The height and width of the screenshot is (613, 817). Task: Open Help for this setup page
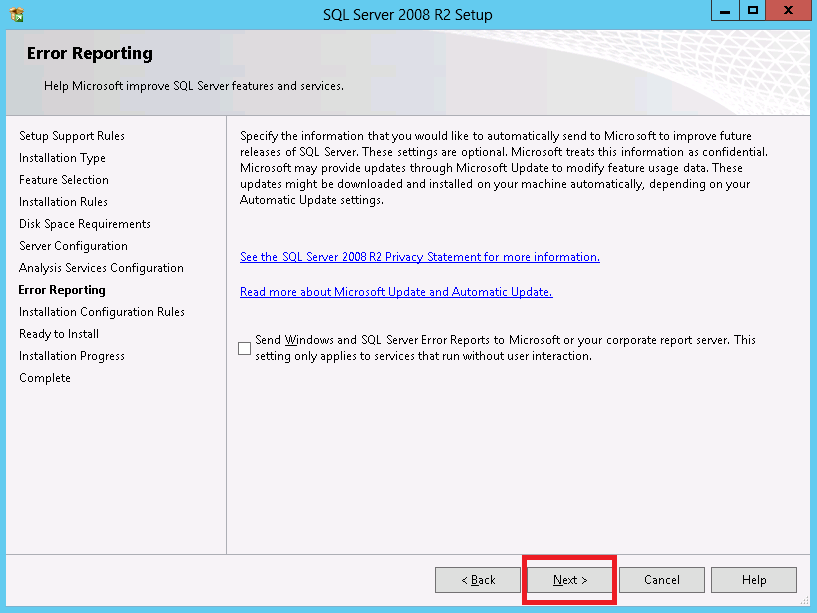pyautogui.click(x=754, y=580)
